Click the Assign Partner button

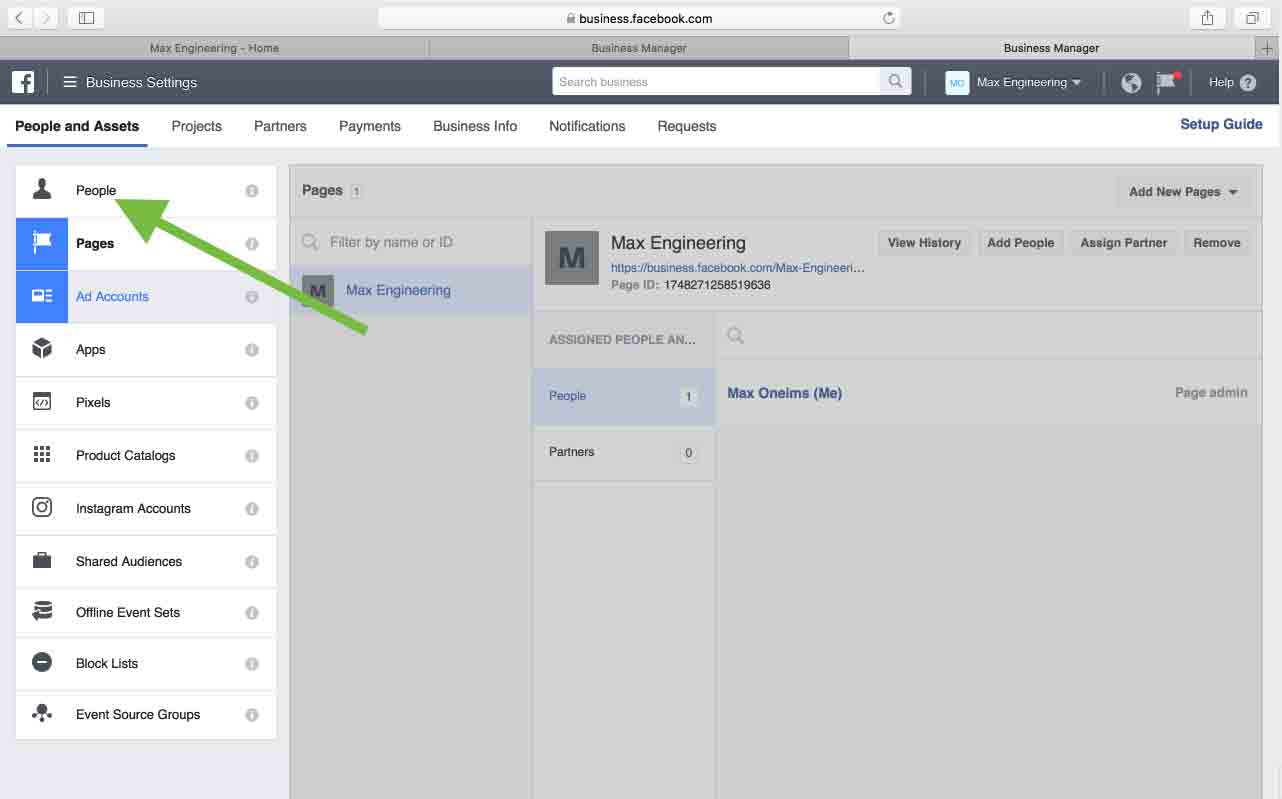tap(1124, 243)
